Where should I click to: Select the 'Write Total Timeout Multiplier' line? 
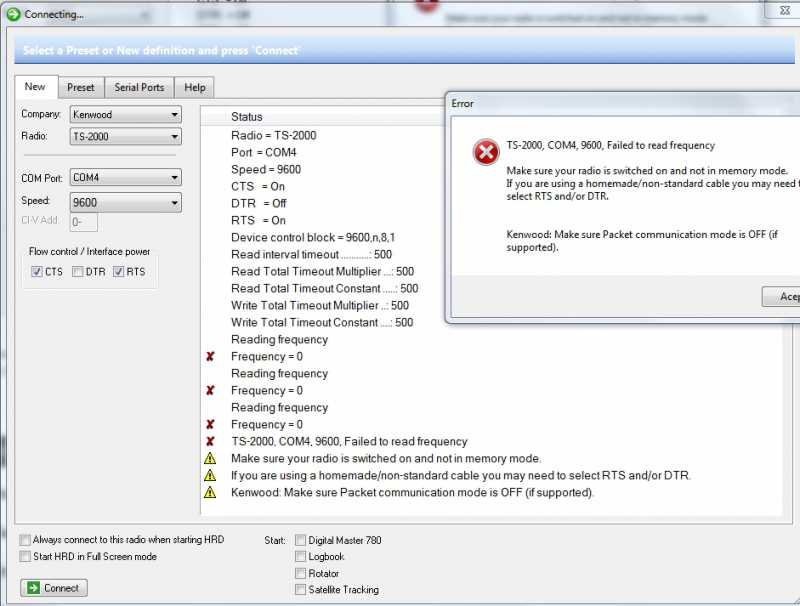tap(320, 306)
